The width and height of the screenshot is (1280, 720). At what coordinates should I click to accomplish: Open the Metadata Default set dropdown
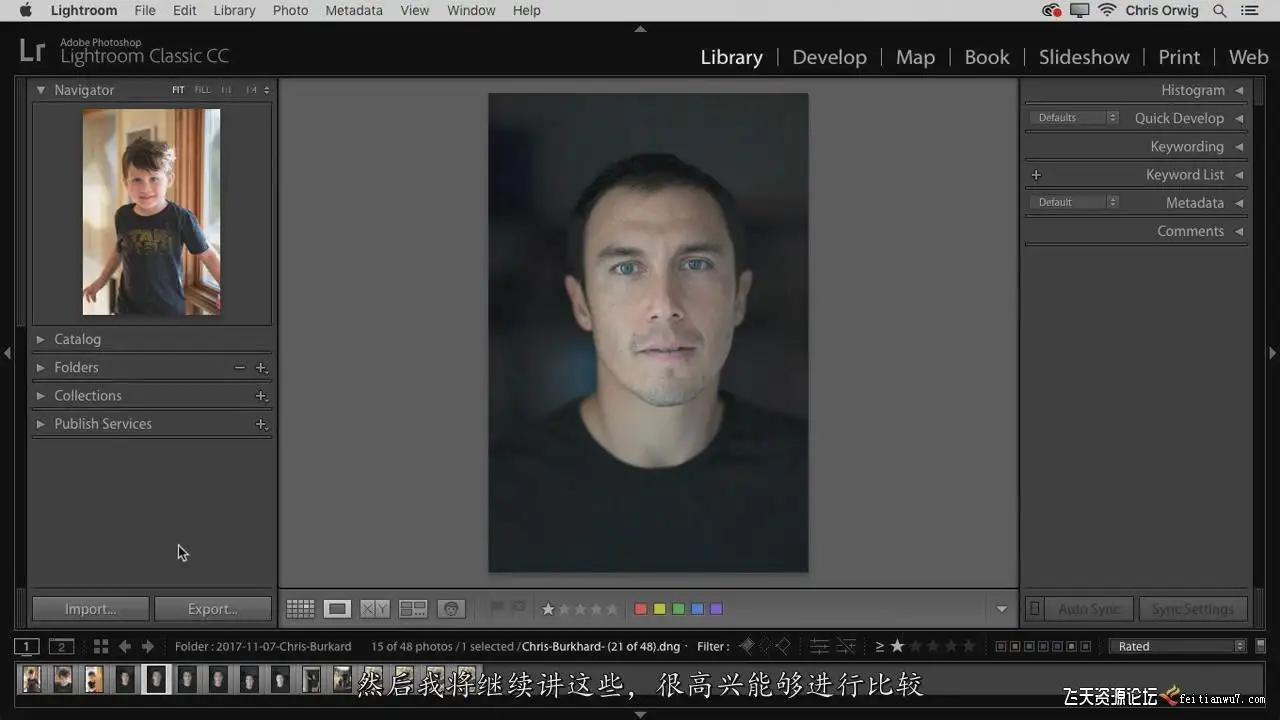(x=1073, y=202)
